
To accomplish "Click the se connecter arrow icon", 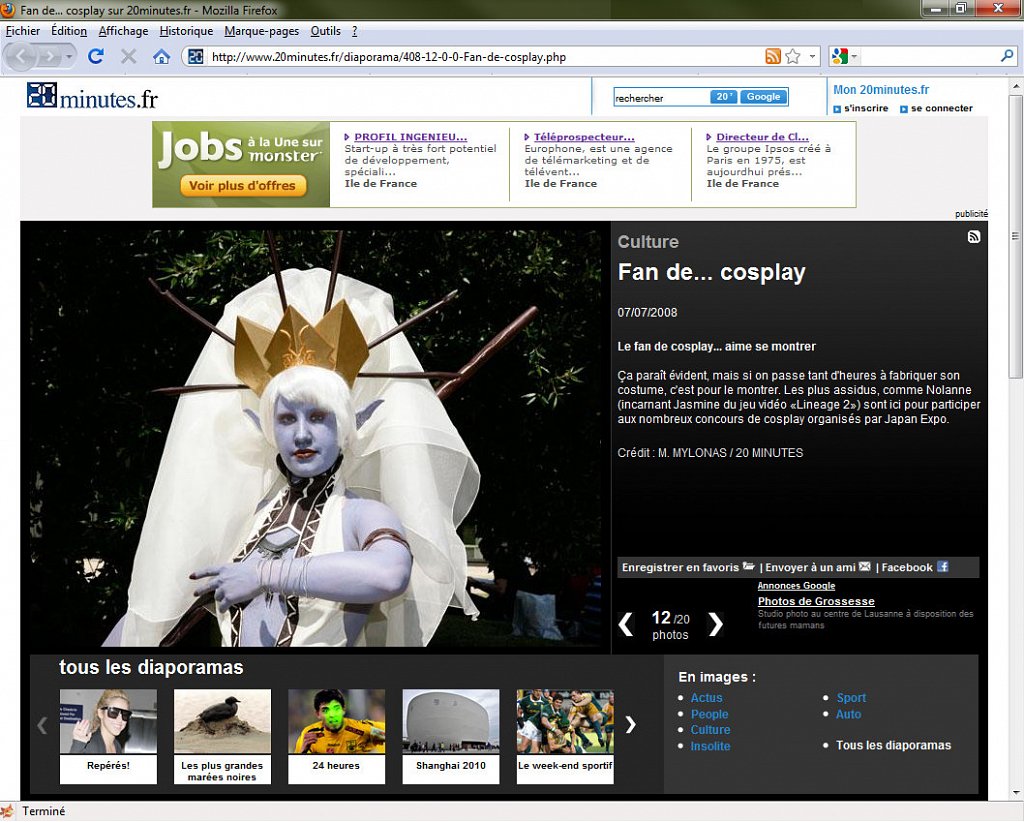I will point(904,109).
